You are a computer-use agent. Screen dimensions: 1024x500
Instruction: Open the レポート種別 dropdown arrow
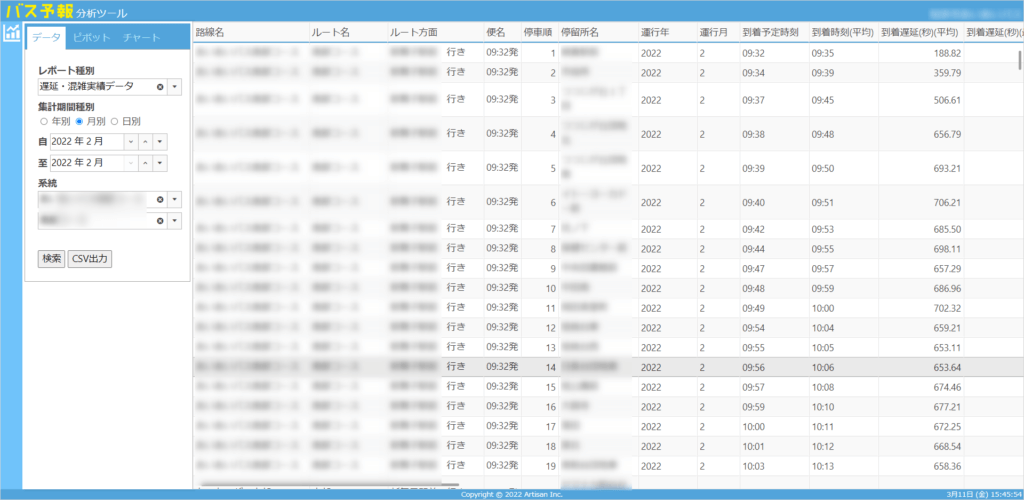(x=174, y=86)
